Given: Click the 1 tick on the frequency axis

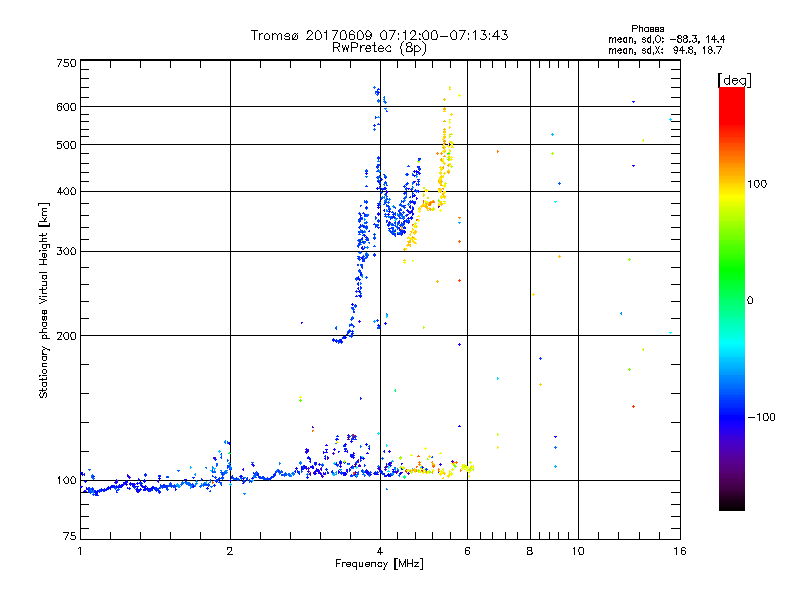Looking at the screenshot, I should pos(80,551).
